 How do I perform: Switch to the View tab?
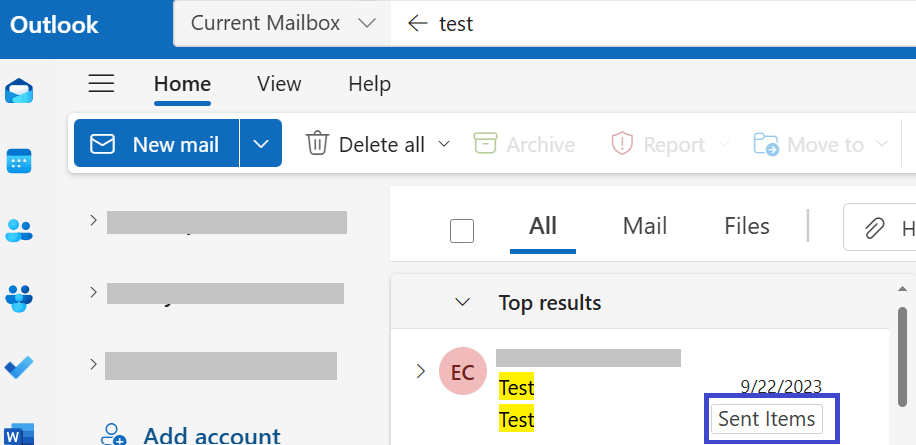point(279,84)
